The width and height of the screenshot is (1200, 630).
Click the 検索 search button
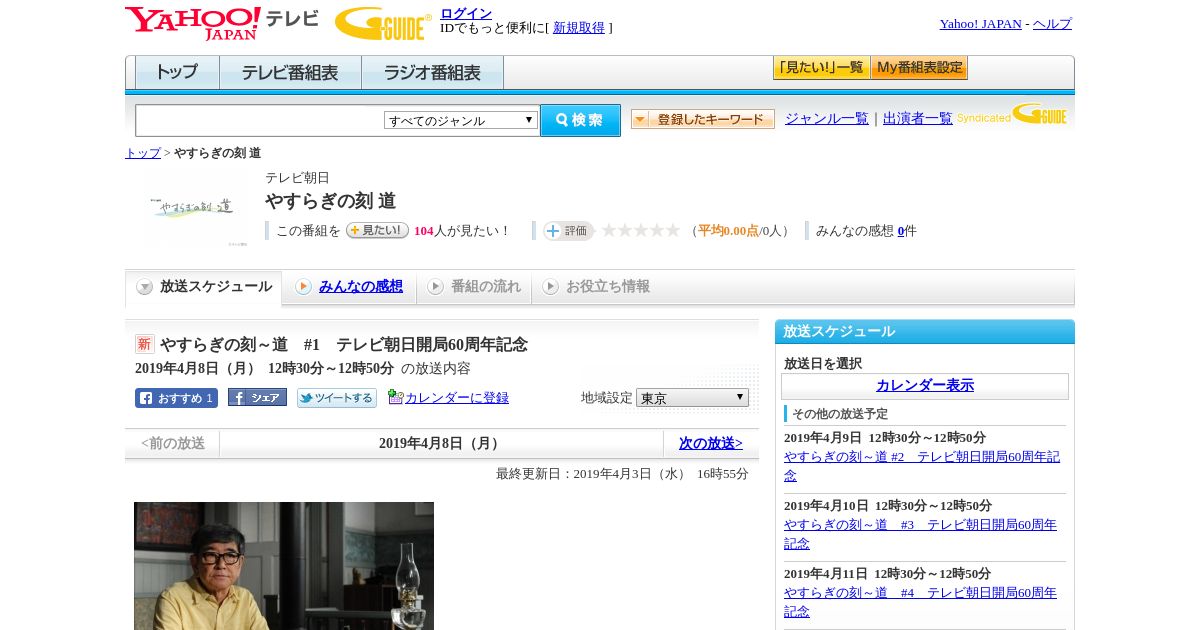tap(580, 120)
